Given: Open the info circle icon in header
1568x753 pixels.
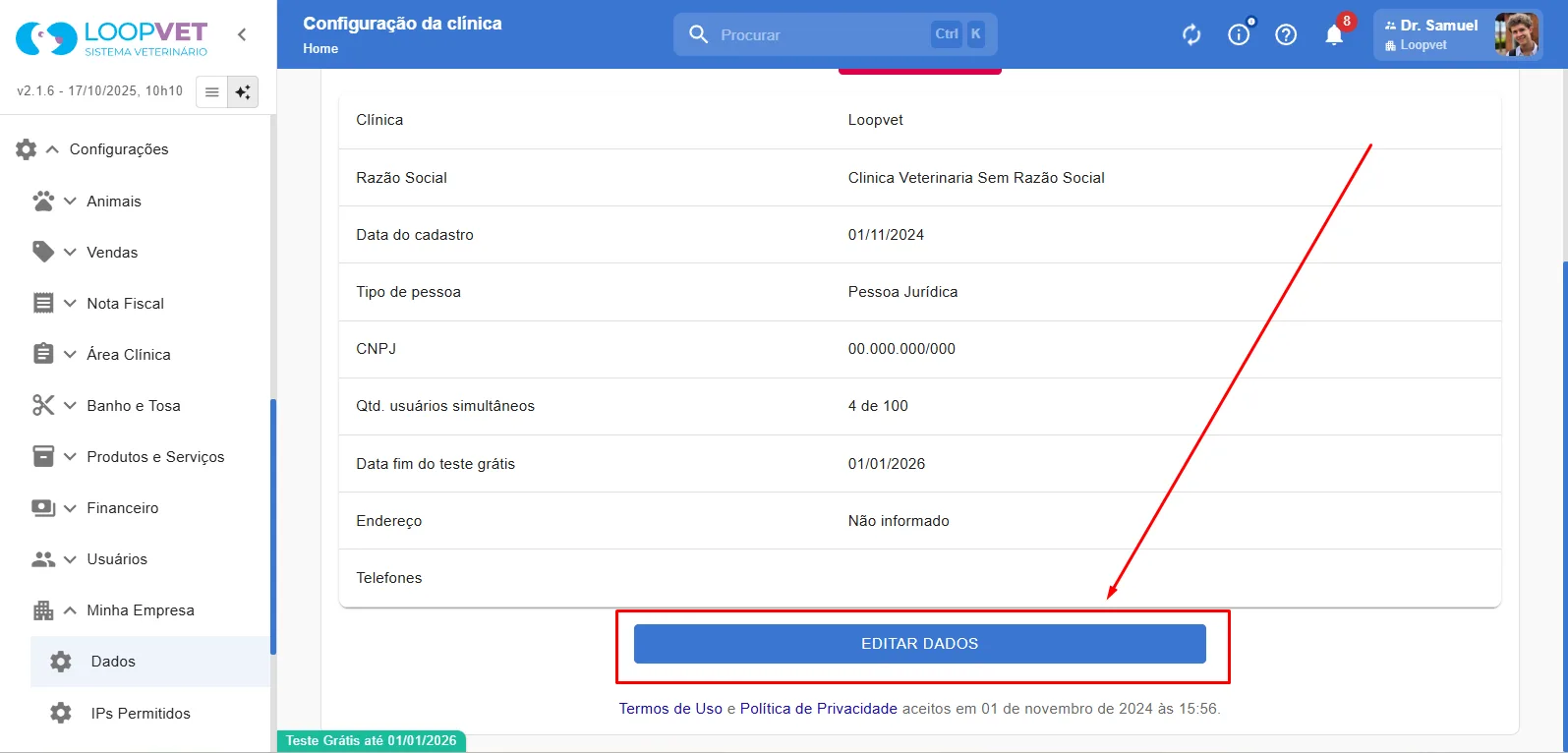Looking at the screenshot, I should coord(1239,34).
